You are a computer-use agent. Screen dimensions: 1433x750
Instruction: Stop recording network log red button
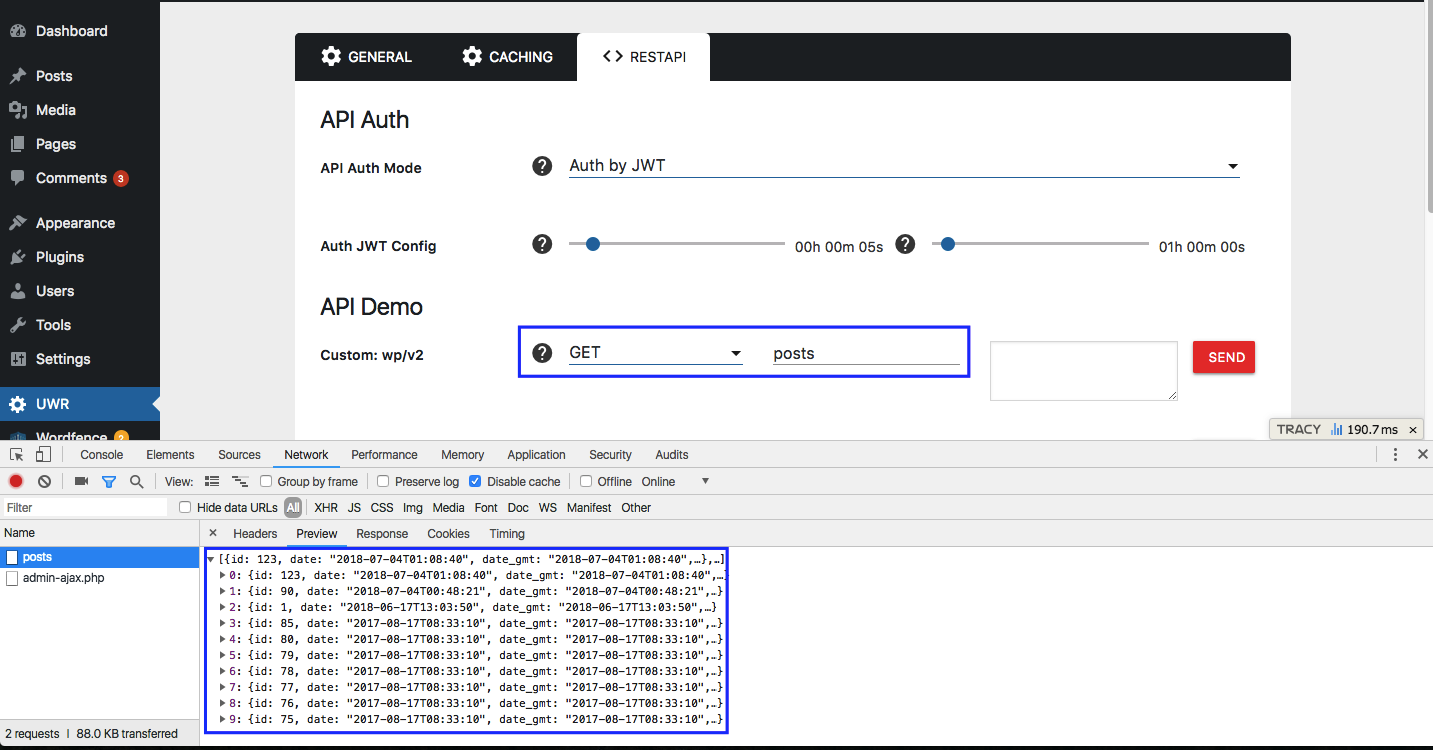[x=16, y=481]
